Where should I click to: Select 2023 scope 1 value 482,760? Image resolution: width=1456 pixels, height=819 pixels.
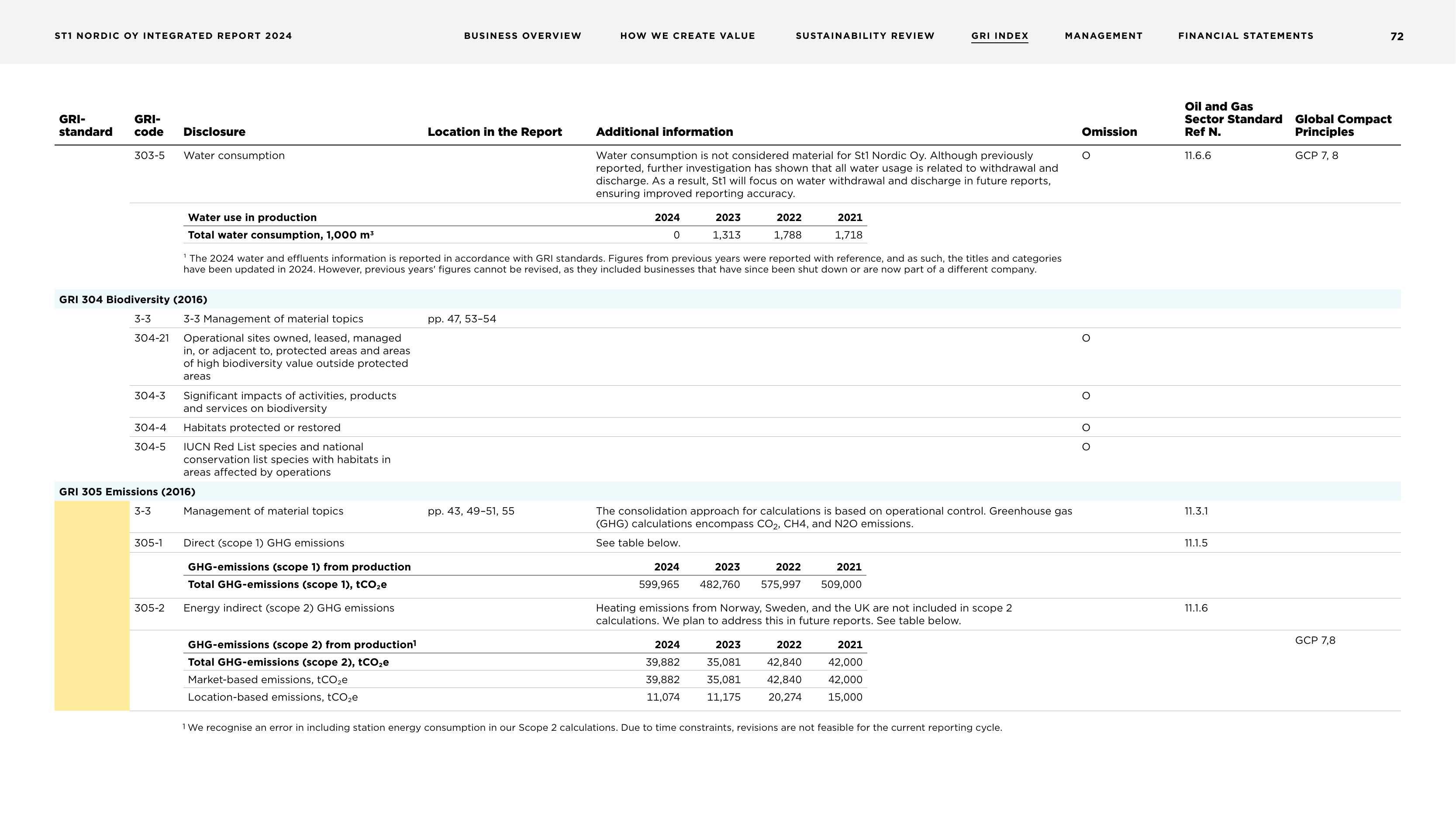point(720,584)
